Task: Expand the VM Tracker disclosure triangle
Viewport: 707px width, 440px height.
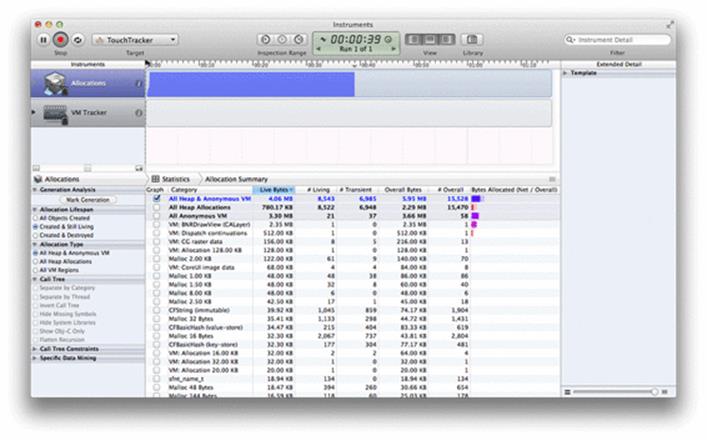Action: (x=34, y=112)
